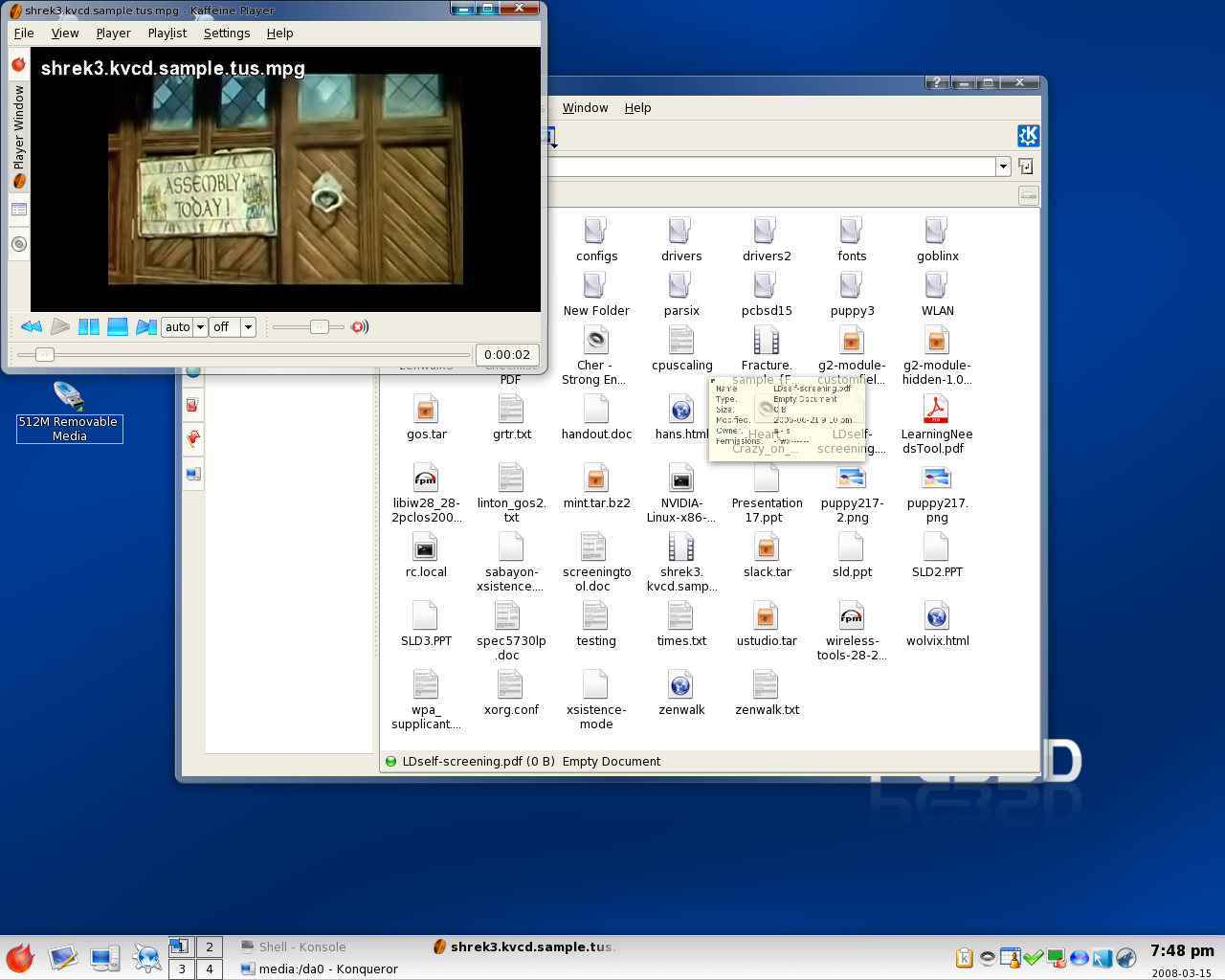The width and height of the screenshot is (1225, 980).
Task: Open the 'auto' audio channel dropdown
Action: (185, 327)
